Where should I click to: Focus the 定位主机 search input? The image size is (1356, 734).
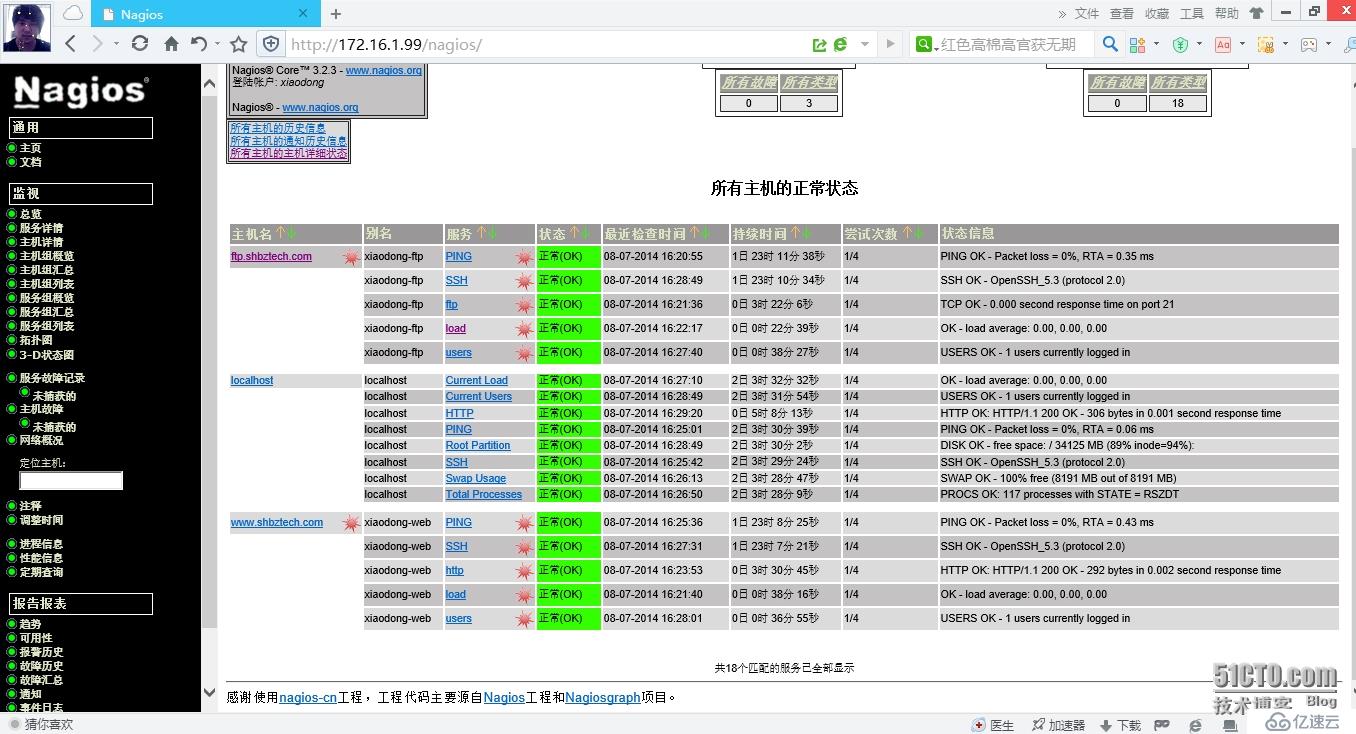71,481
